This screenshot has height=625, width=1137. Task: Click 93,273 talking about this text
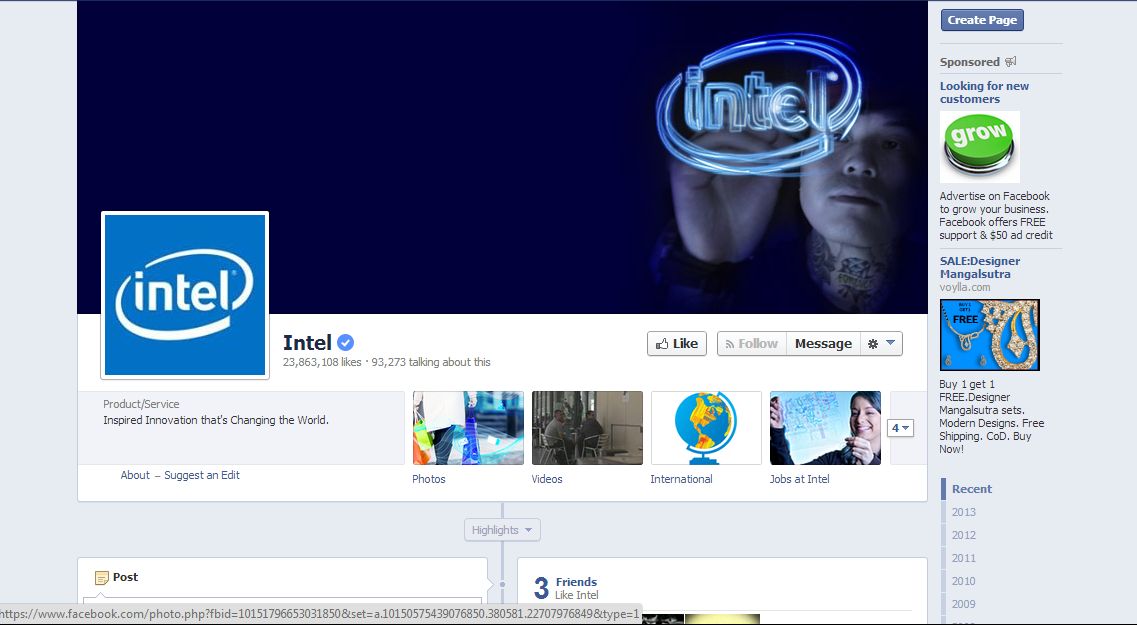click(431, 362)
